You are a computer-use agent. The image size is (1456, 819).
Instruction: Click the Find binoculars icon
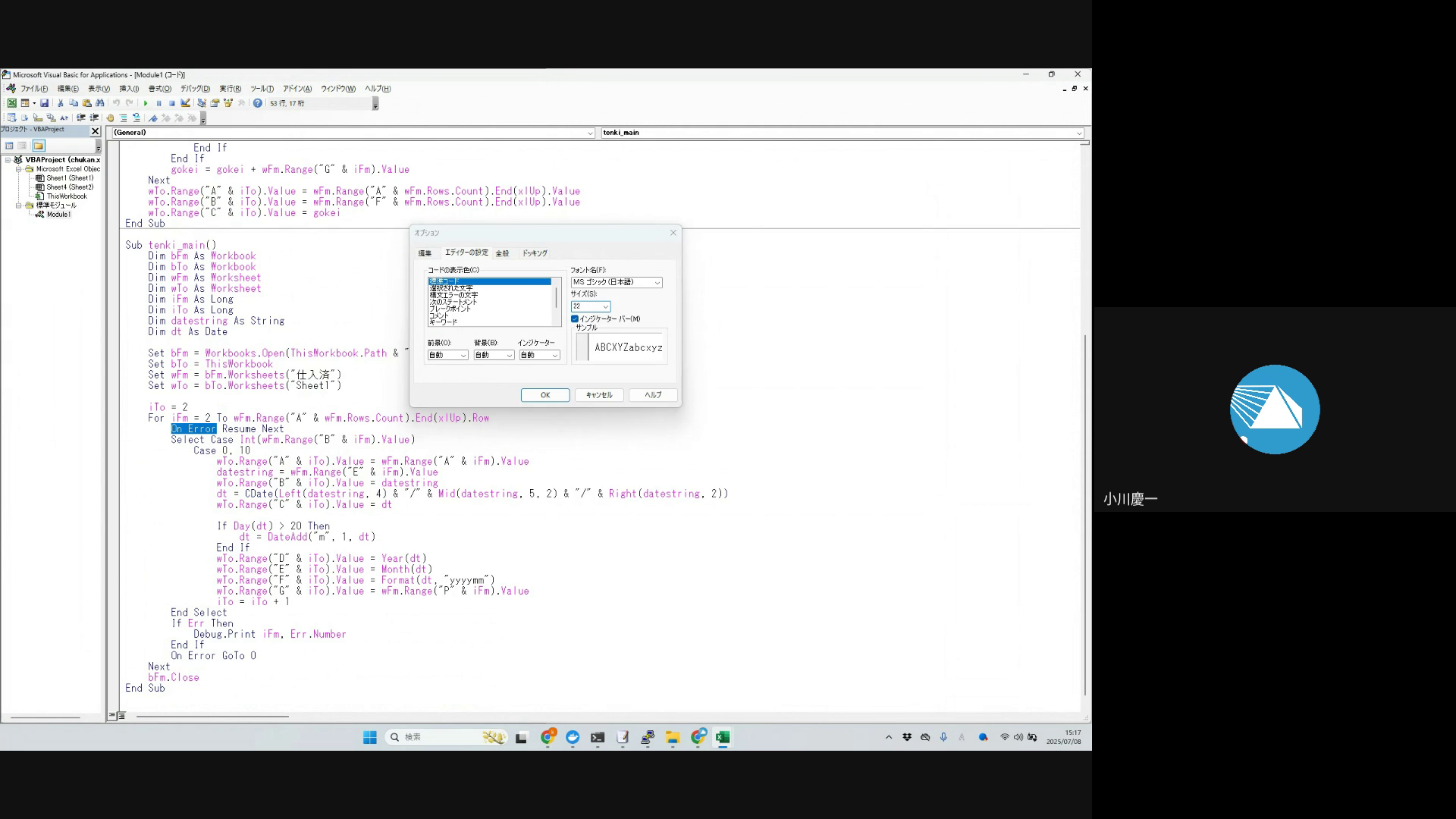pos(99,103)
